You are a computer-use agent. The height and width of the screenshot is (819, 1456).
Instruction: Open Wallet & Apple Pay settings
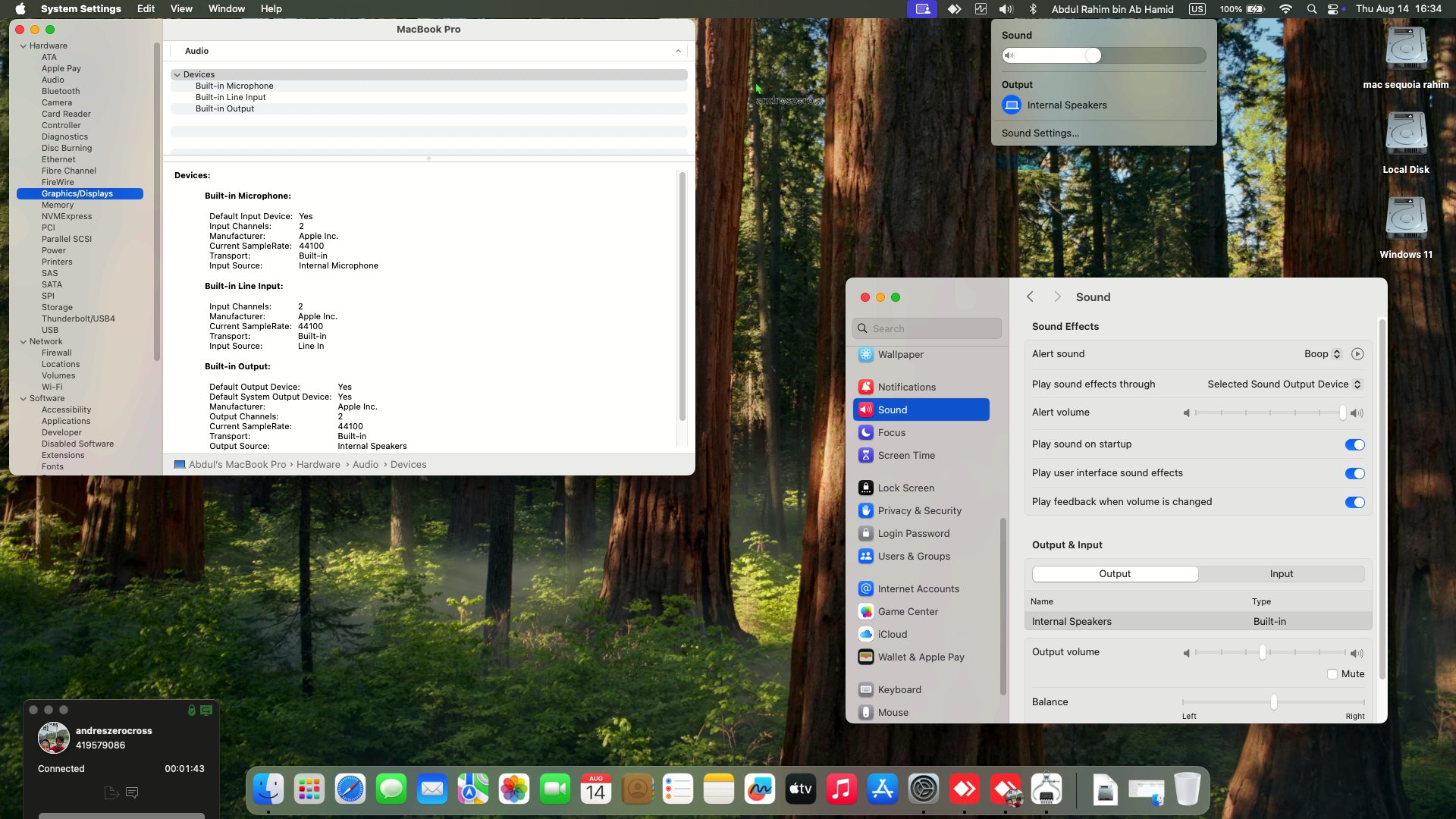coord(921,657)
